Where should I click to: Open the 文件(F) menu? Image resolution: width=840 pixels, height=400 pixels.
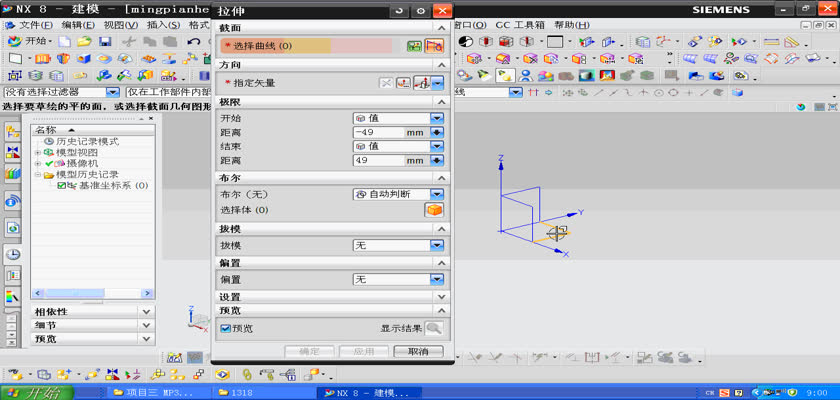36,25
